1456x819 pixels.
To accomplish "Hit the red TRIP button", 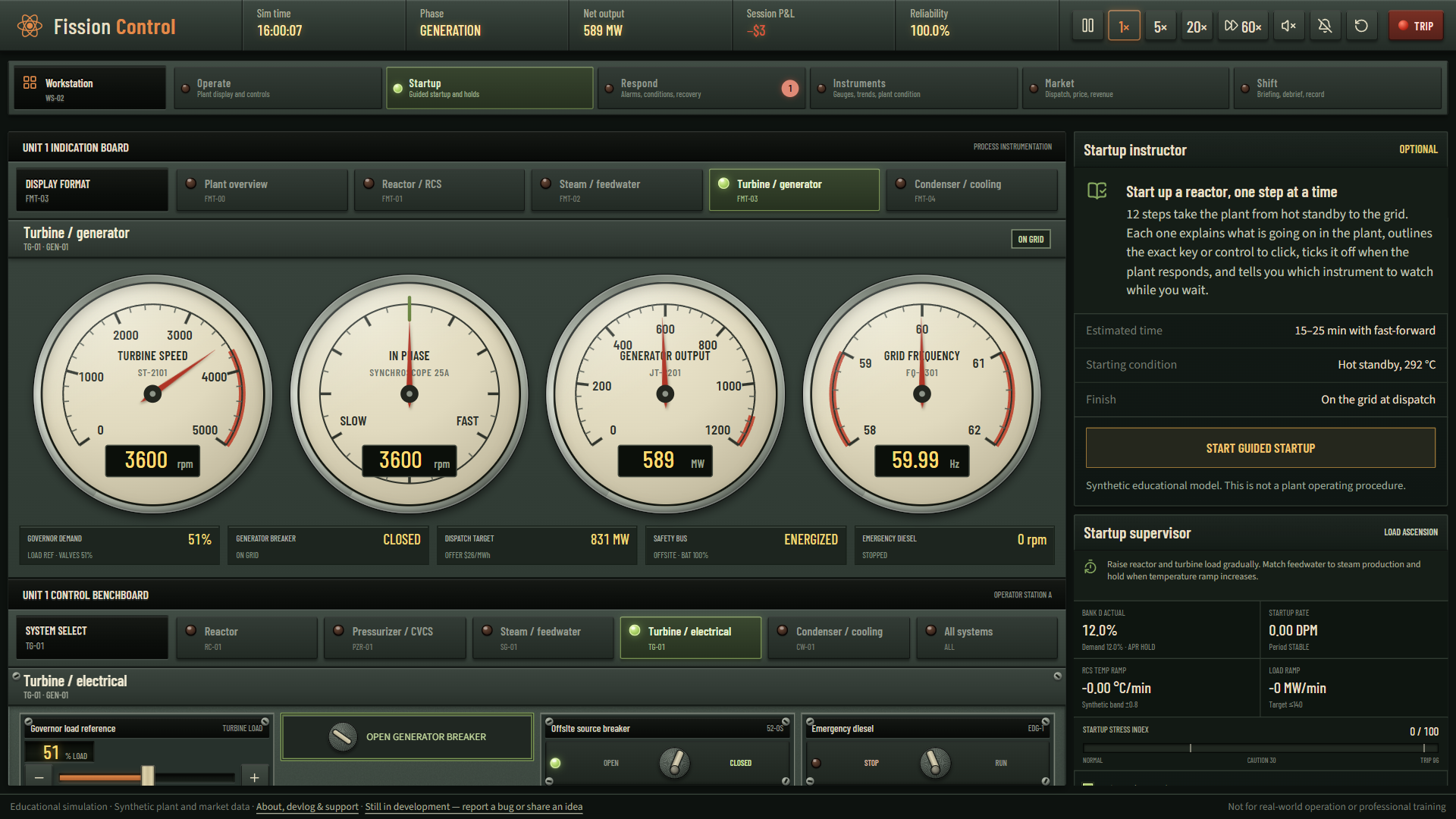I will click(x=1416, y=26).
